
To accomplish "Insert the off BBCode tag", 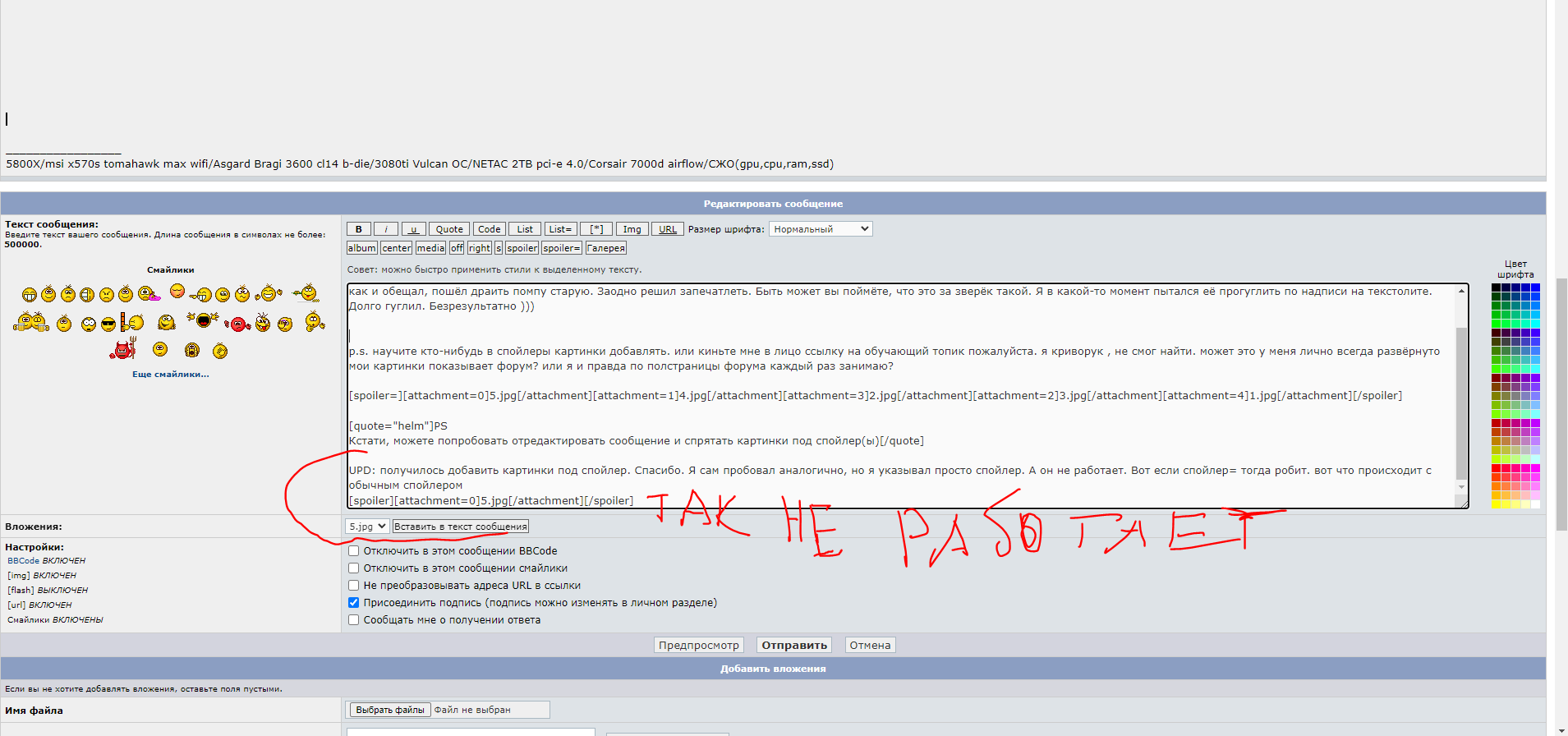I will click(457, 248).
